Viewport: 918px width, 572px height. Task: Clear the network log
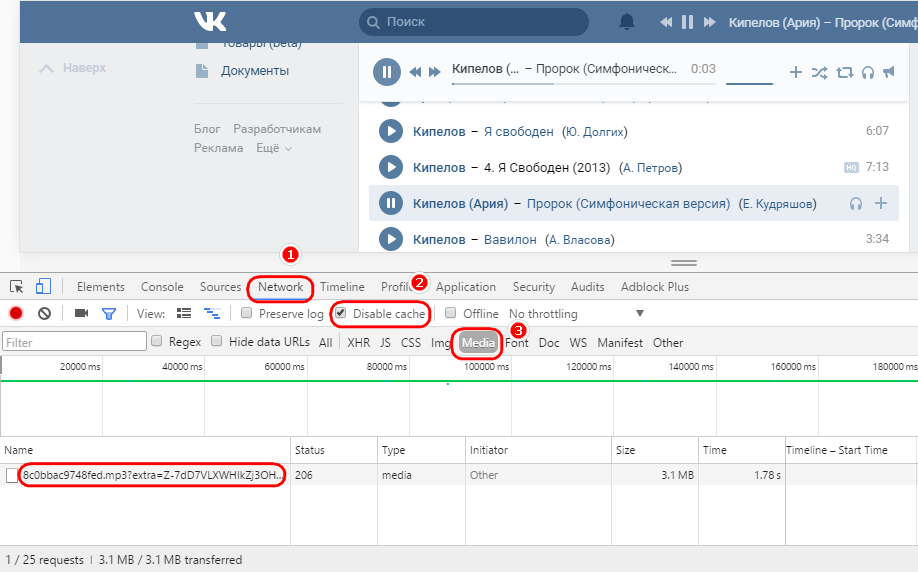(x=44, y=313)
